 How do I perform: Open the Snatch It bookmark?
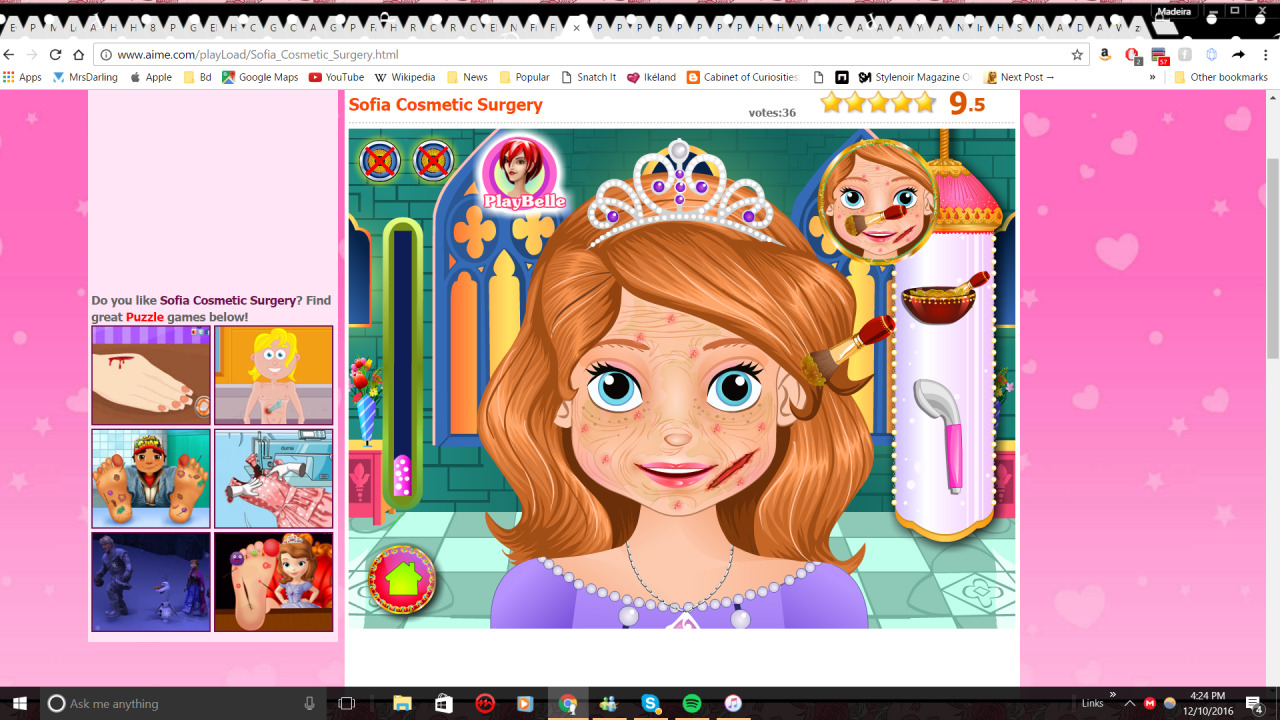pyautogui.click(x=589, y=77)
